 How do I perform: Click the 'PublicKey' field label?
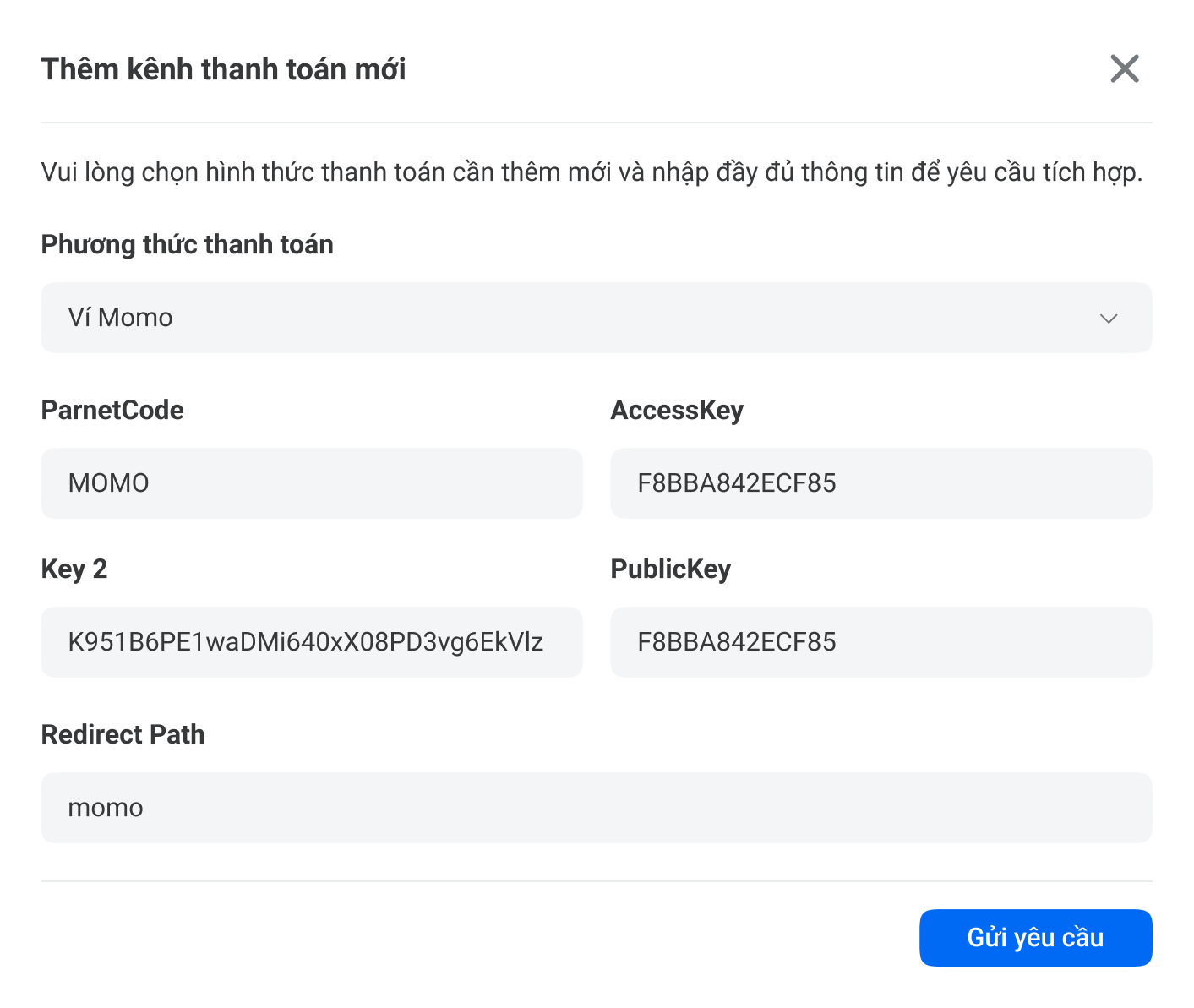point(671,569)
